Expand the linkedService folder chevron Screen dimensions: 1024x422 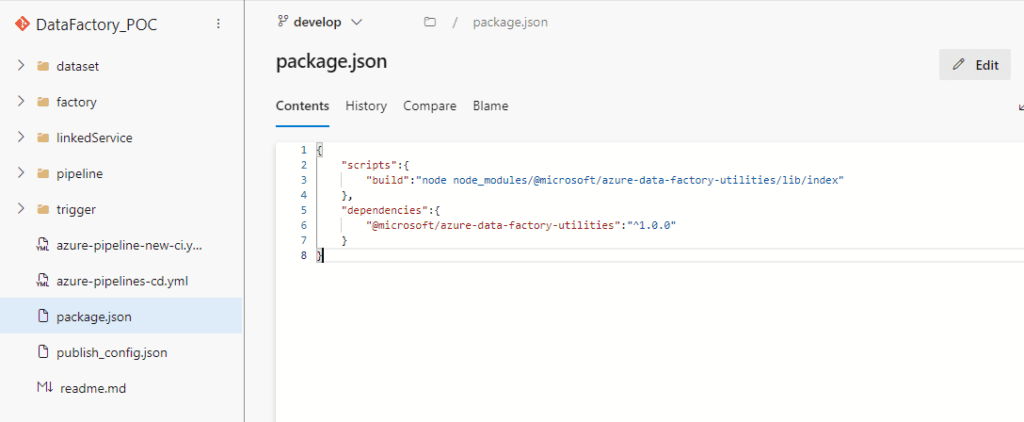pos(21,137)
